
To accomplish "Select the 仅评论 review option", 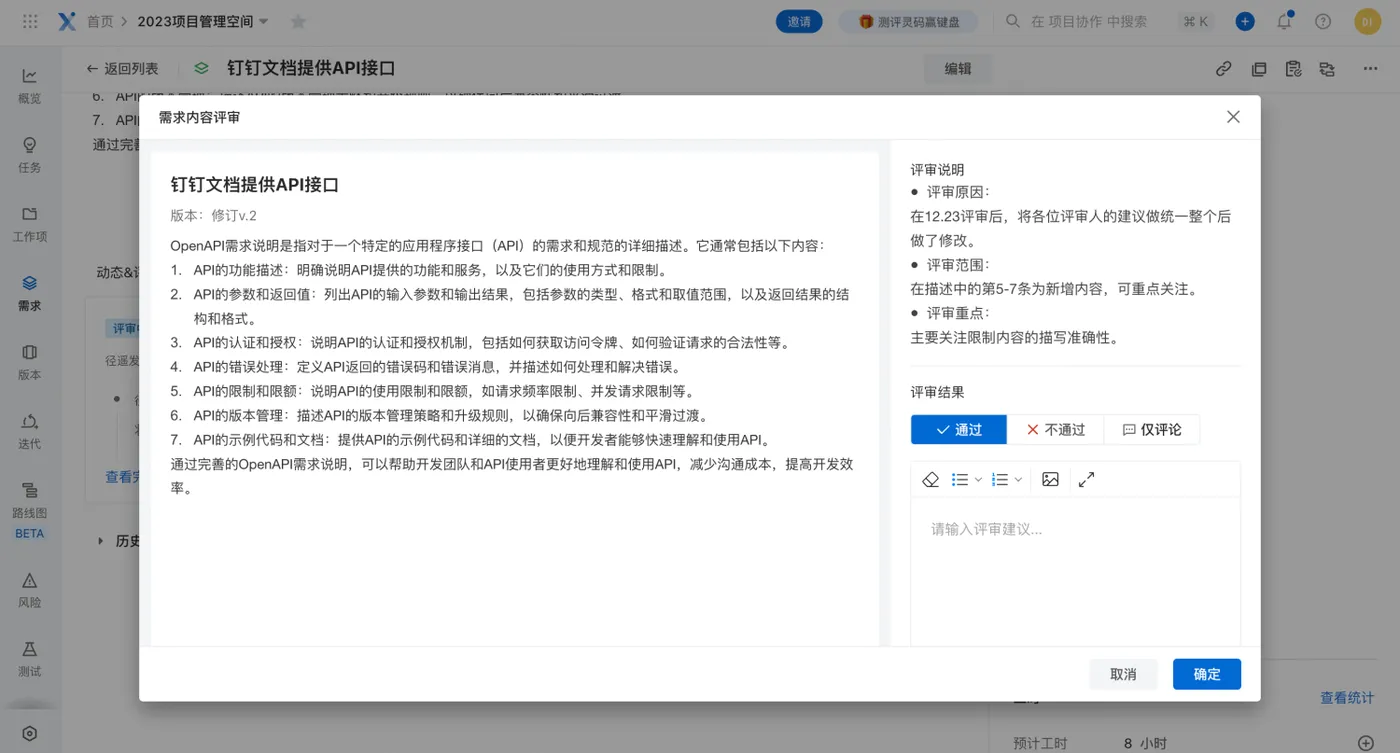I will click(x=1152, y=429).
